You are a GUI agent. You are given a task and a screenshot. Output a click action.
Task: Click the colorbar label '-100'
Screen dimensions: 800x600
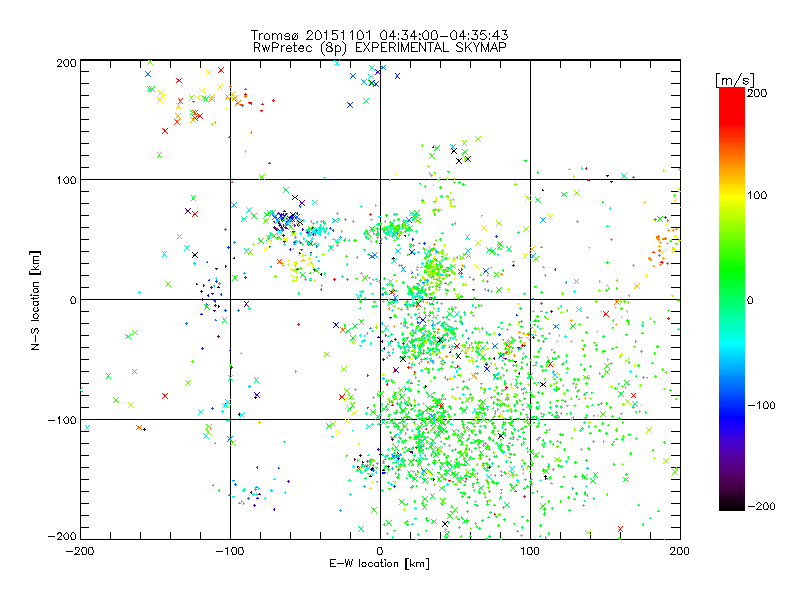tap(761, 405)
